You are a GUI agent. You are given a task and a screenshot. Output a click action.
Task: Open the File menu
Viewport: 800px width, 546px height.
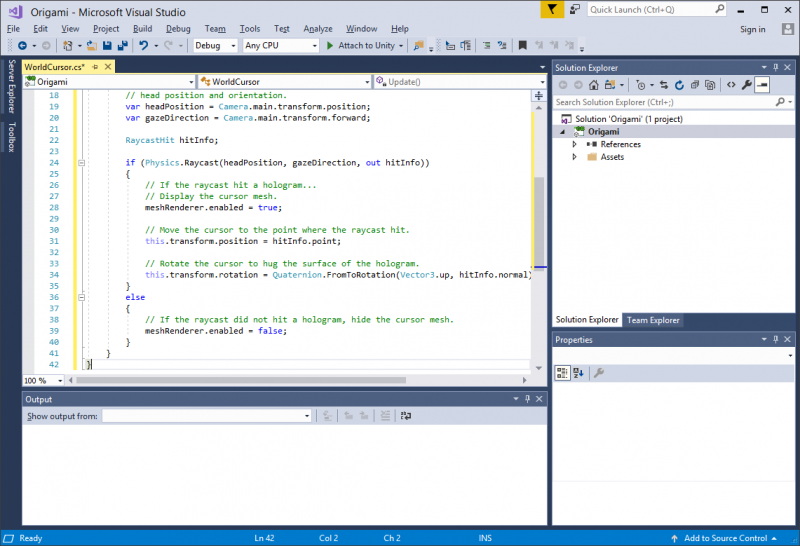[13, 29]
